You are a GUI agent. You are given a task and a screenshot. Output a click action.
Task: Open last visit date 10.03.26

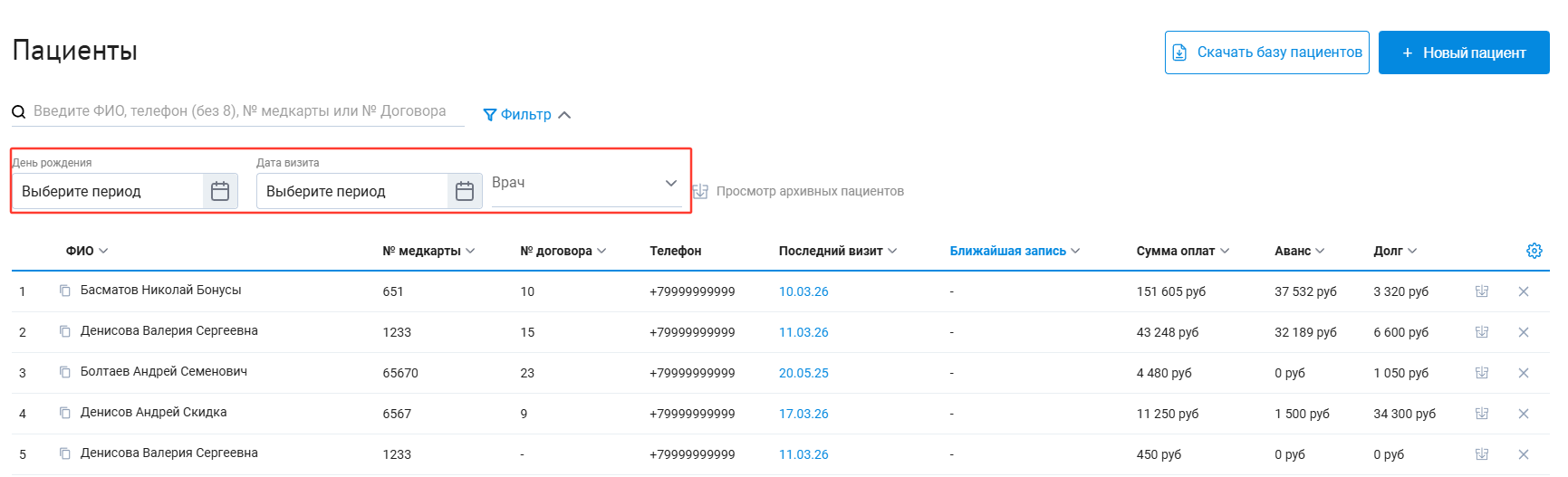[x=803, y=291]
